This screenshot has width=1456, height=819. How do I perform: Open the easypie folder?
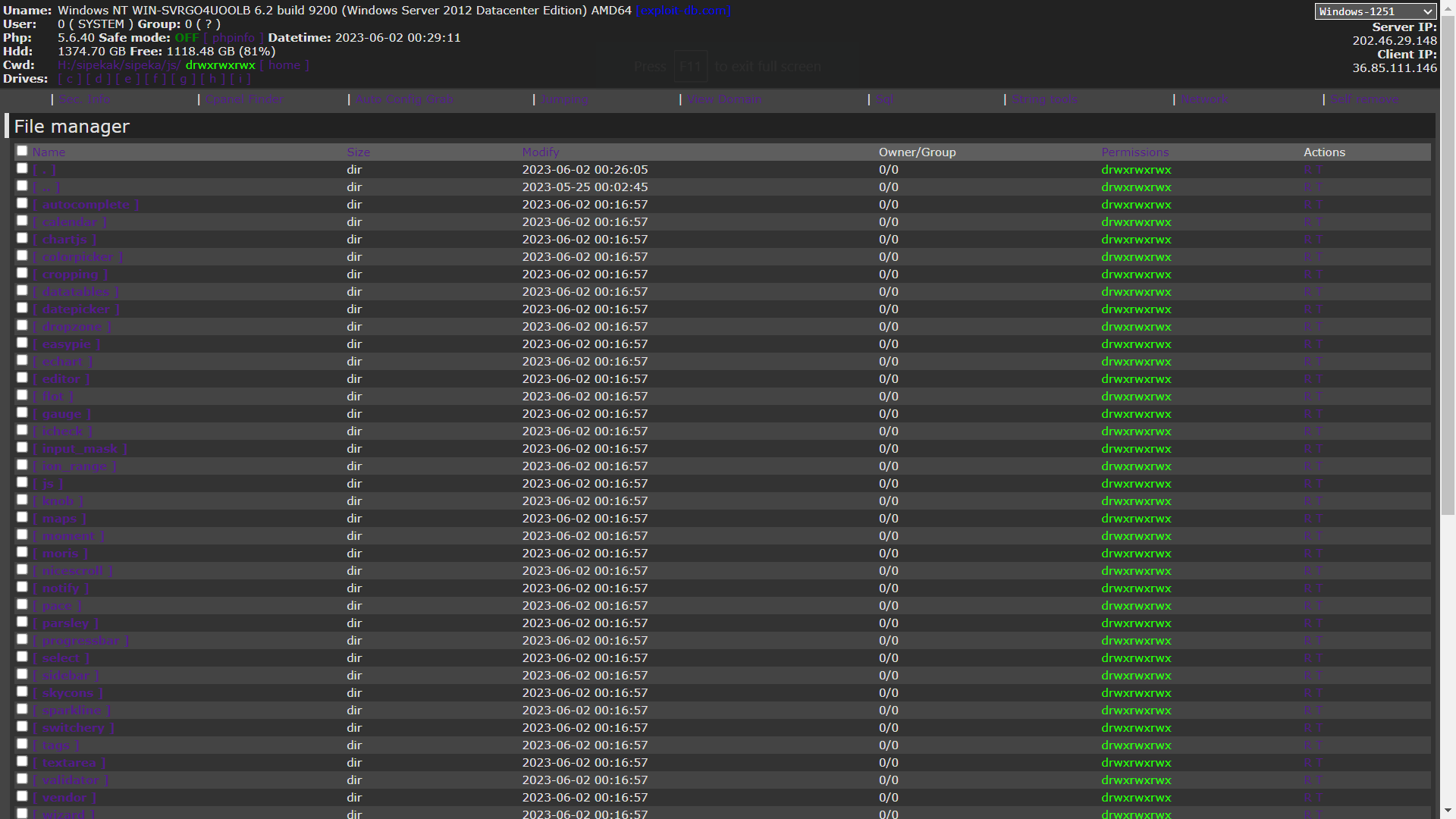tap(67, 344)
